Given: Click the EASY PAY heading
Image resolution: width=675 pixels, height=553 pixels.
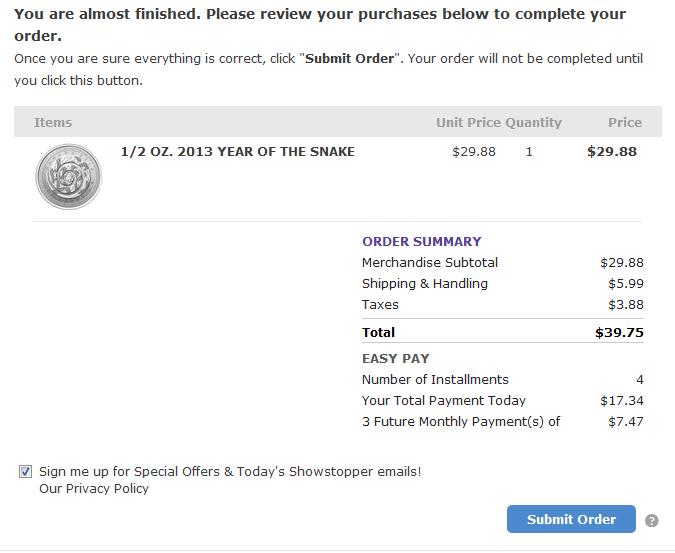Looking at the screenshot, I should [x=396, y=358].
